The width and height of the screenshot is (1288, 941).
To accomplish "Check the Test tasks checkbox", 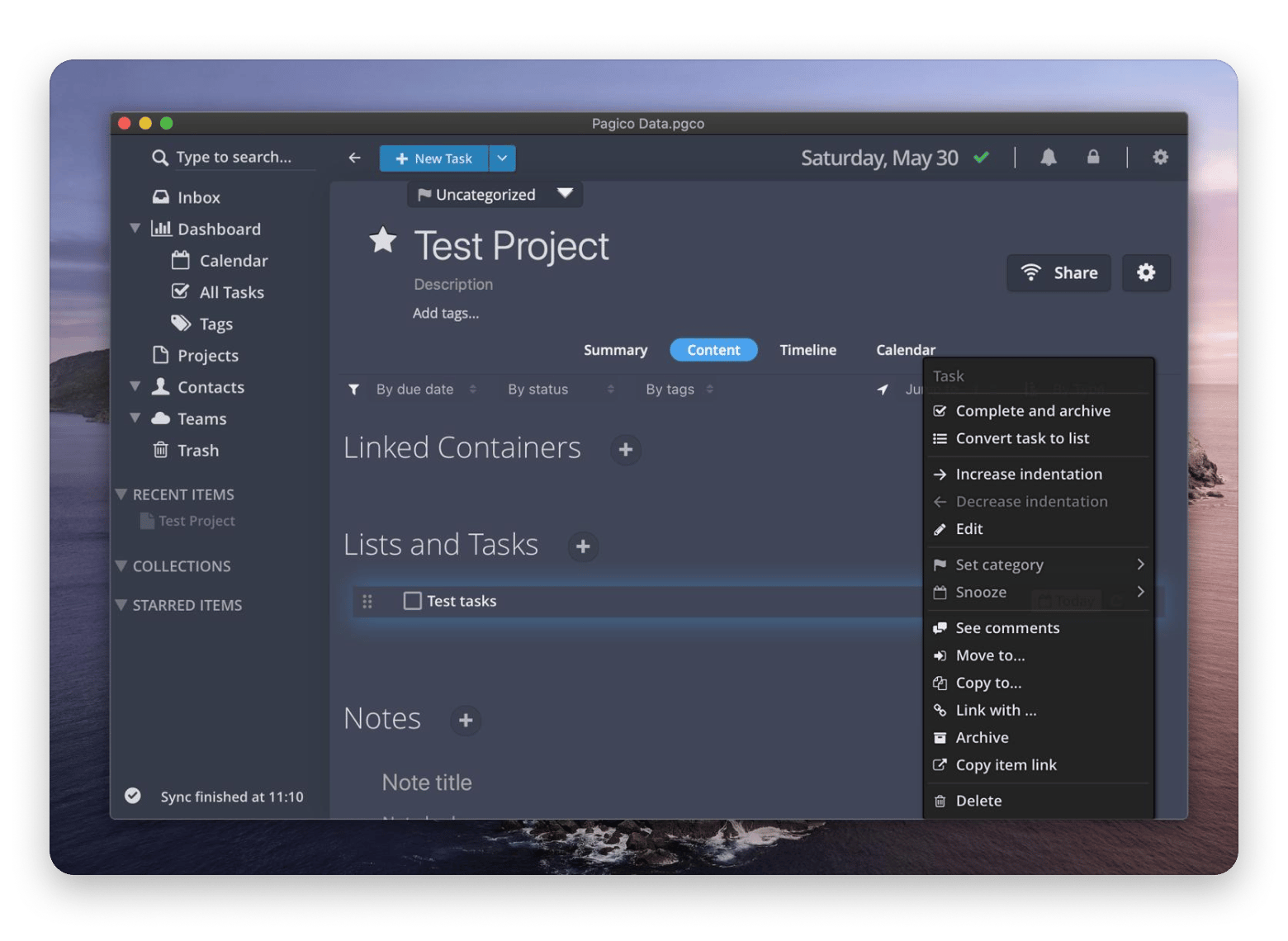I will 412,601.
